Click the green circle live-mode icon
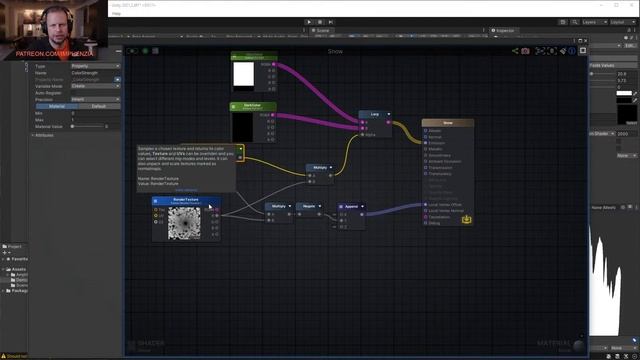The width and height of the screenshot is (640, 360). [145, 51]
